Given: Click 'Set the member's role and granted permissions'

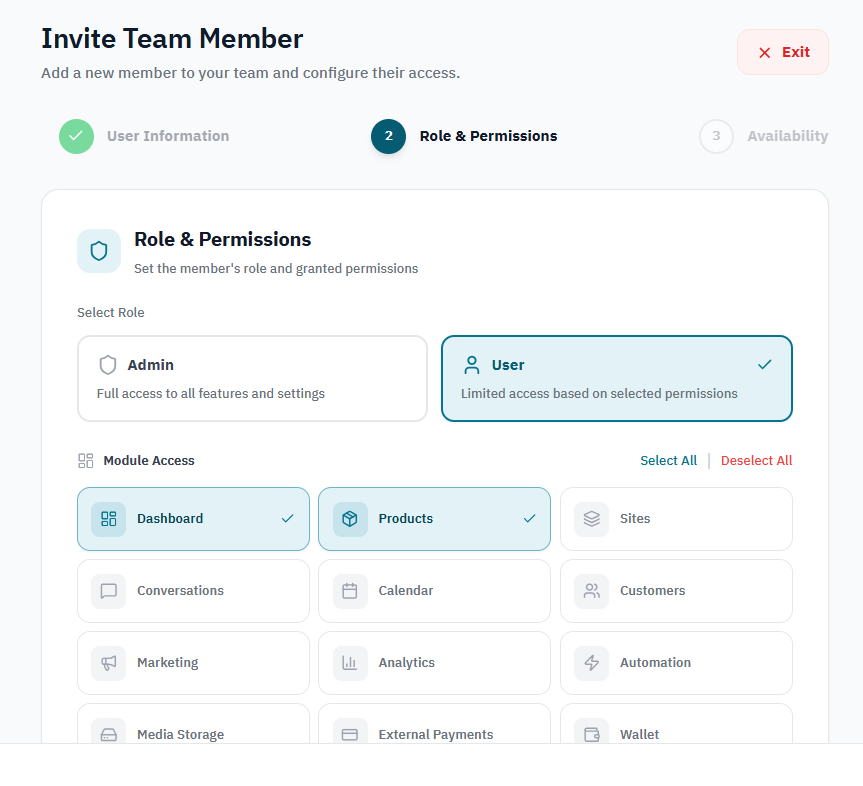Looking at the screenshot, I should 276,269.
